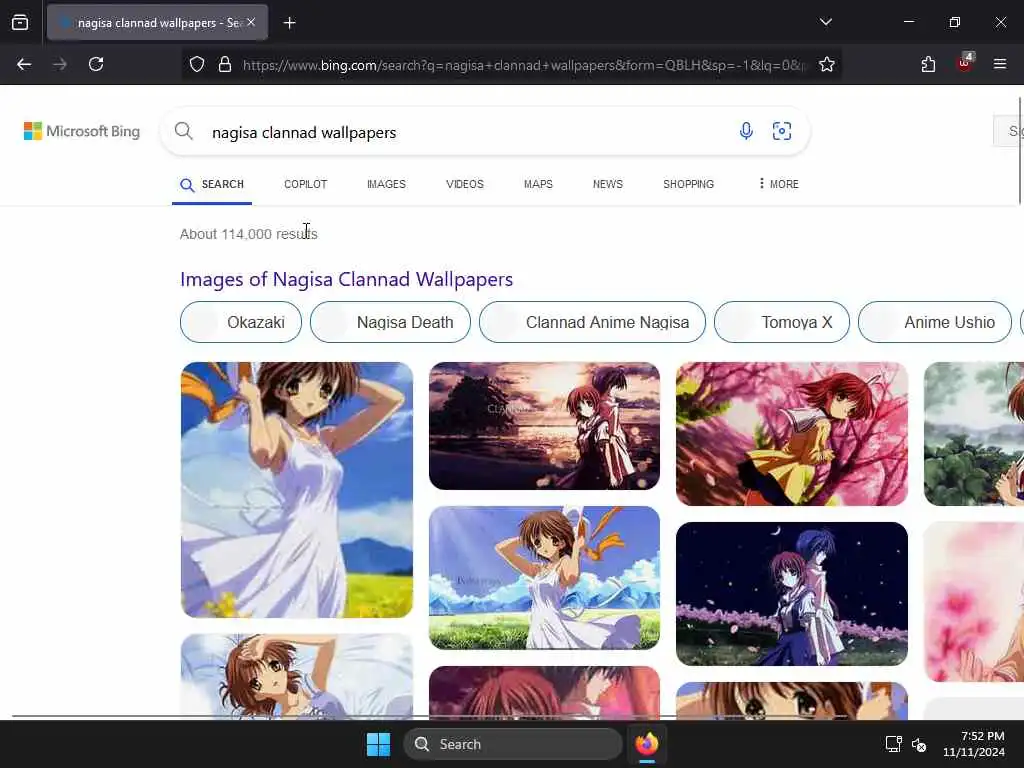Click the page vertical scrollbar

1019,150
